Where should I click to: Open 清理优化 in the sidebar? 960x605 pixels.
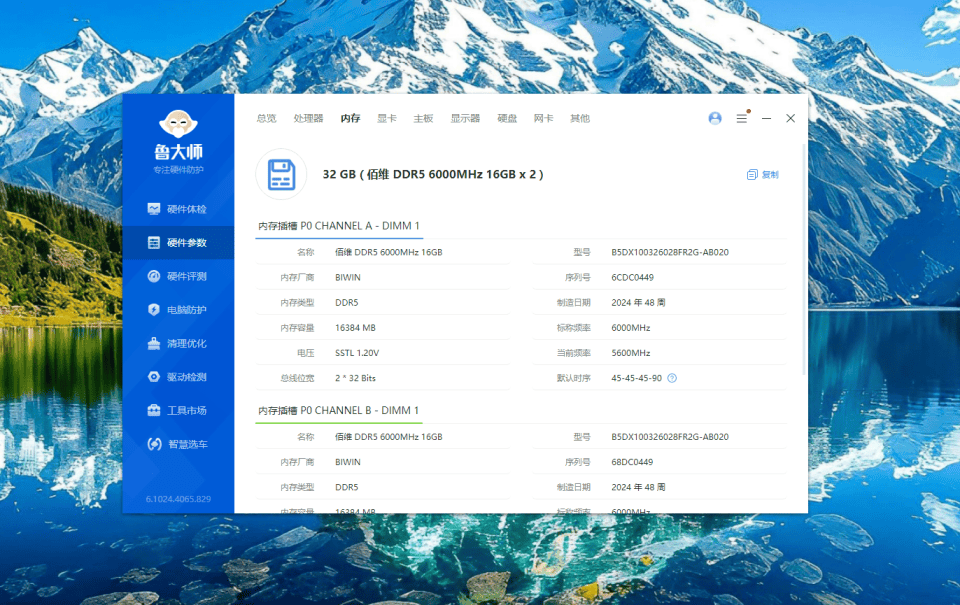(178, 344)
